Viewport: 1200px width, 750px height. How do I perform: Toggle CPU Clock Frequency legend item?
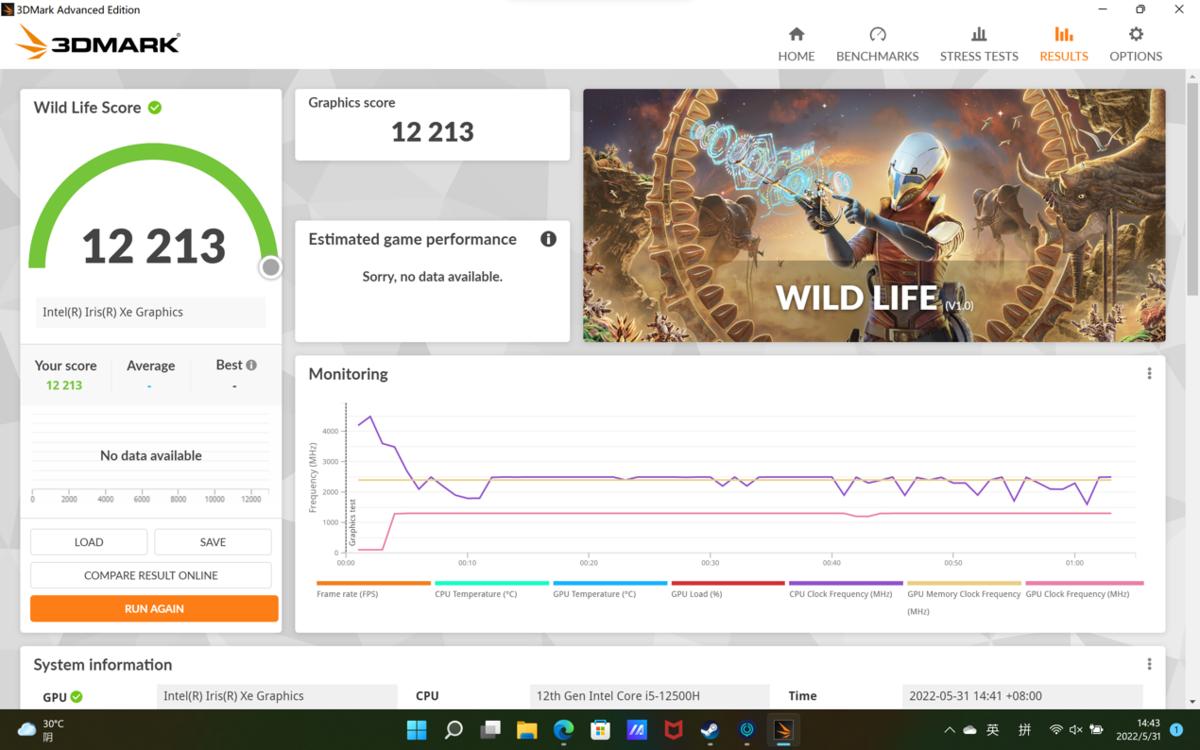coord(845,589)
